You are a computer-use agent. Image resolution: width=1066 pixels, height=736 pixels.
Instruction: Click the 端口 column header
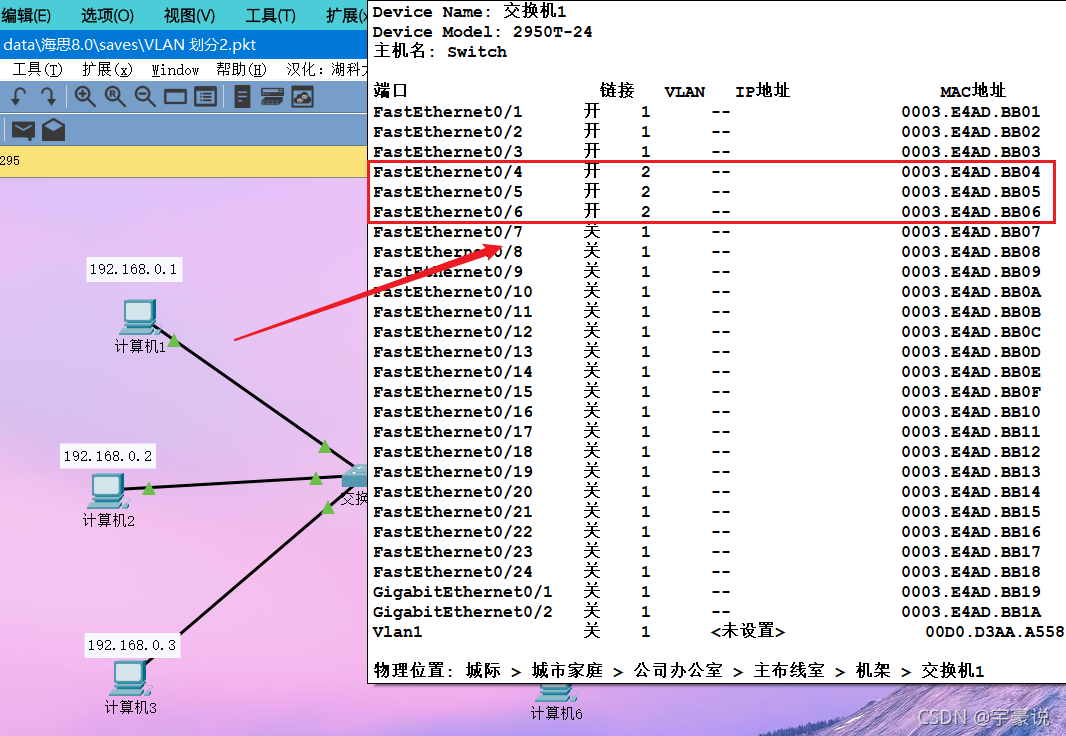tap(390, 90)
